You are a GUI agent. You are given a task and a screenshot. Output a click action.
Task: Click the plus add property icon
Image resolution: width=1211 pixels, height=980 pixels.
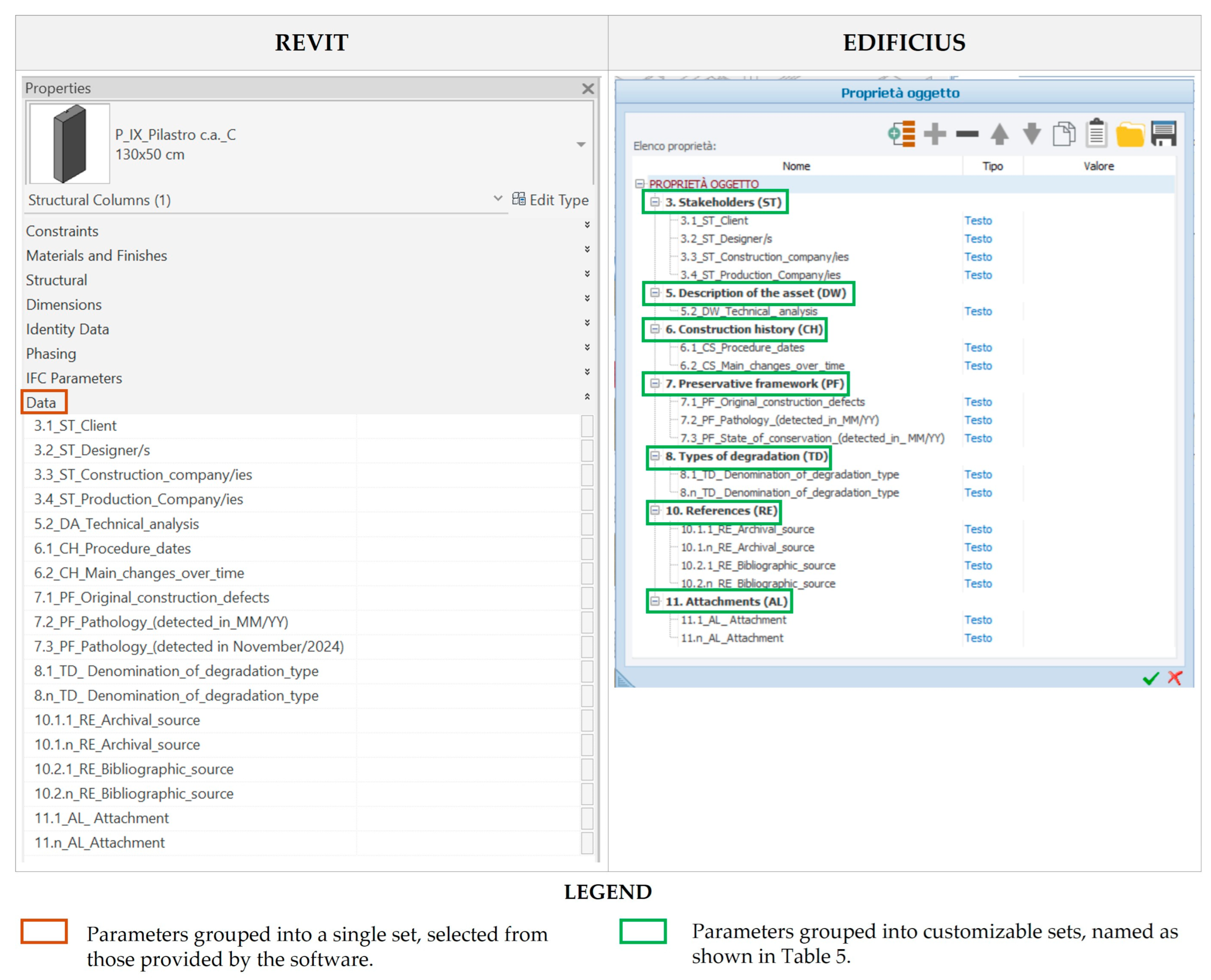pyautogui.click(x=934, y=134)
